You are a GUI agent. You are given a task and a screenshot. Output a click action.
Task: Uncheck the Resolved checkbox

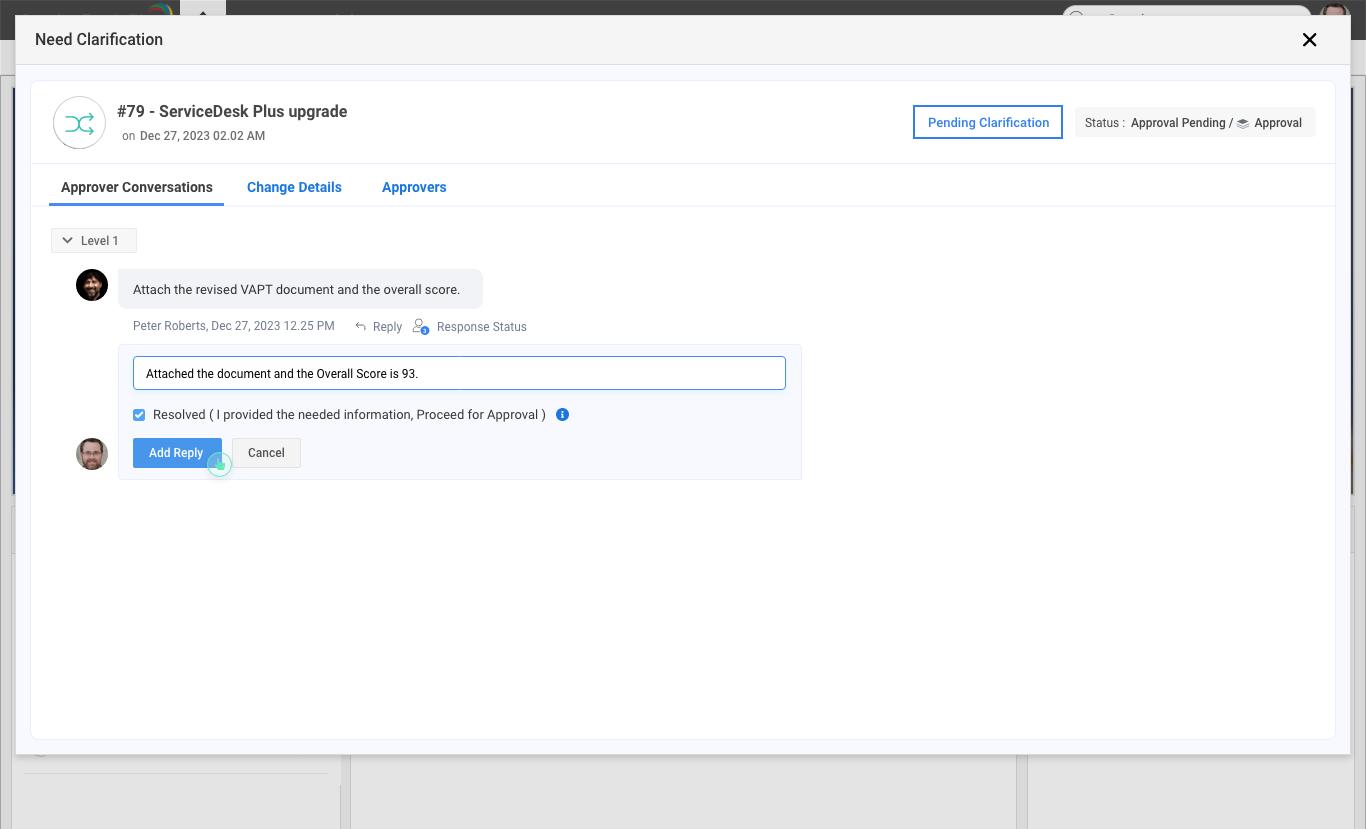click(139, 415)
